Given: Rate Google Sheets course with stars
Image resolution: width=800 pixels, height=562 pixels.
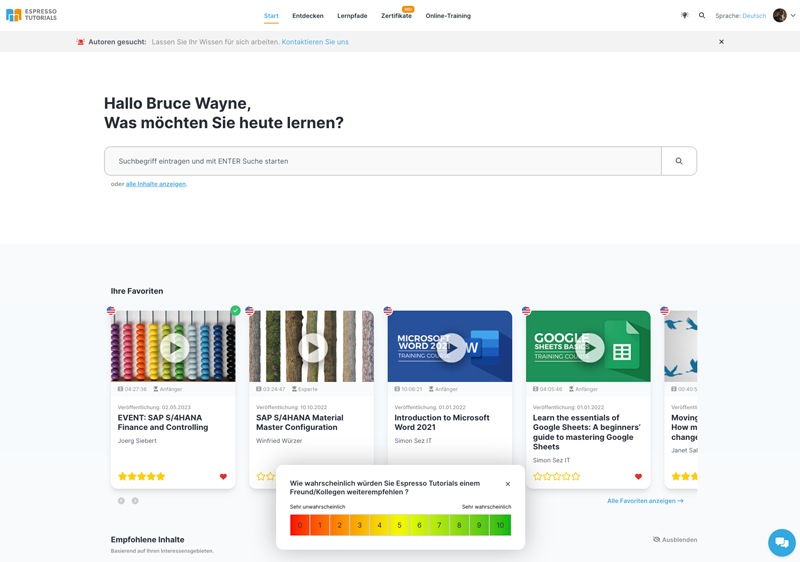Looking at the screenshot, I should click(557, 476).
